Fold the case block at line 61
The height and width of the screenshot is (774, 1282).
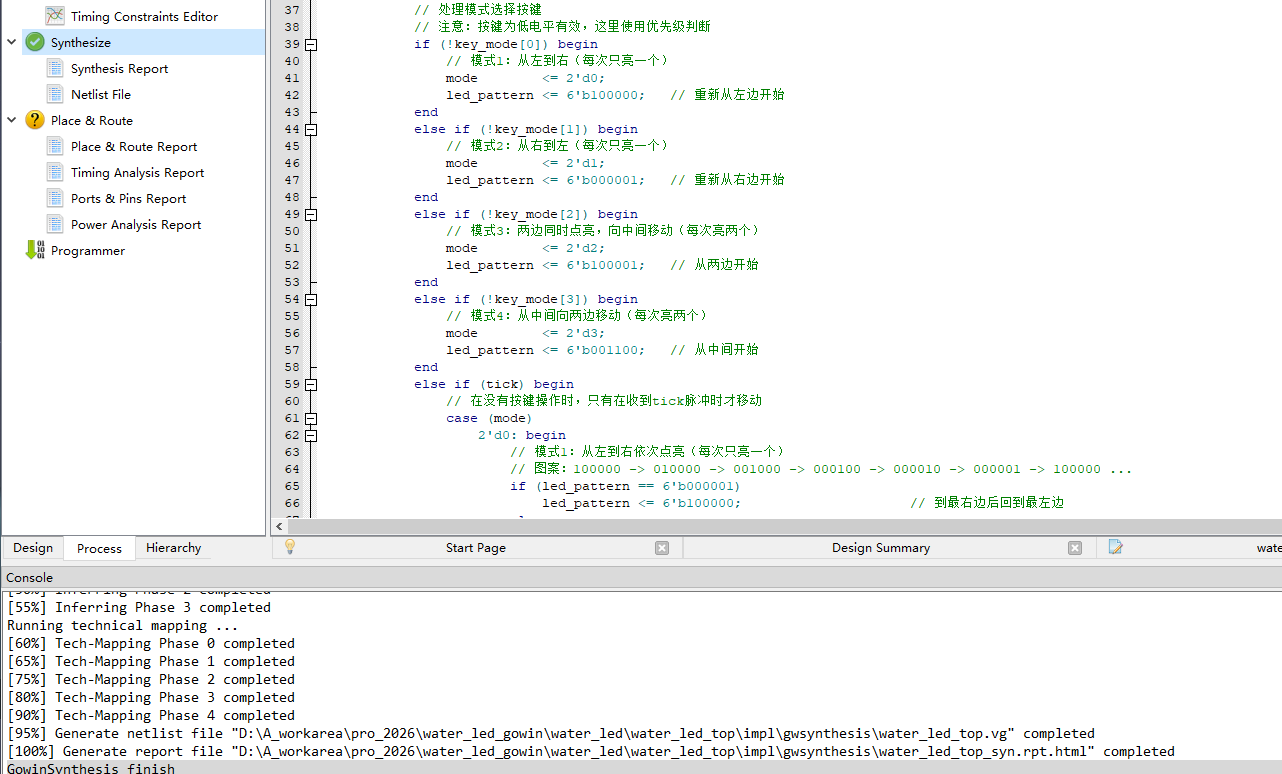click(x=311, y=418)
